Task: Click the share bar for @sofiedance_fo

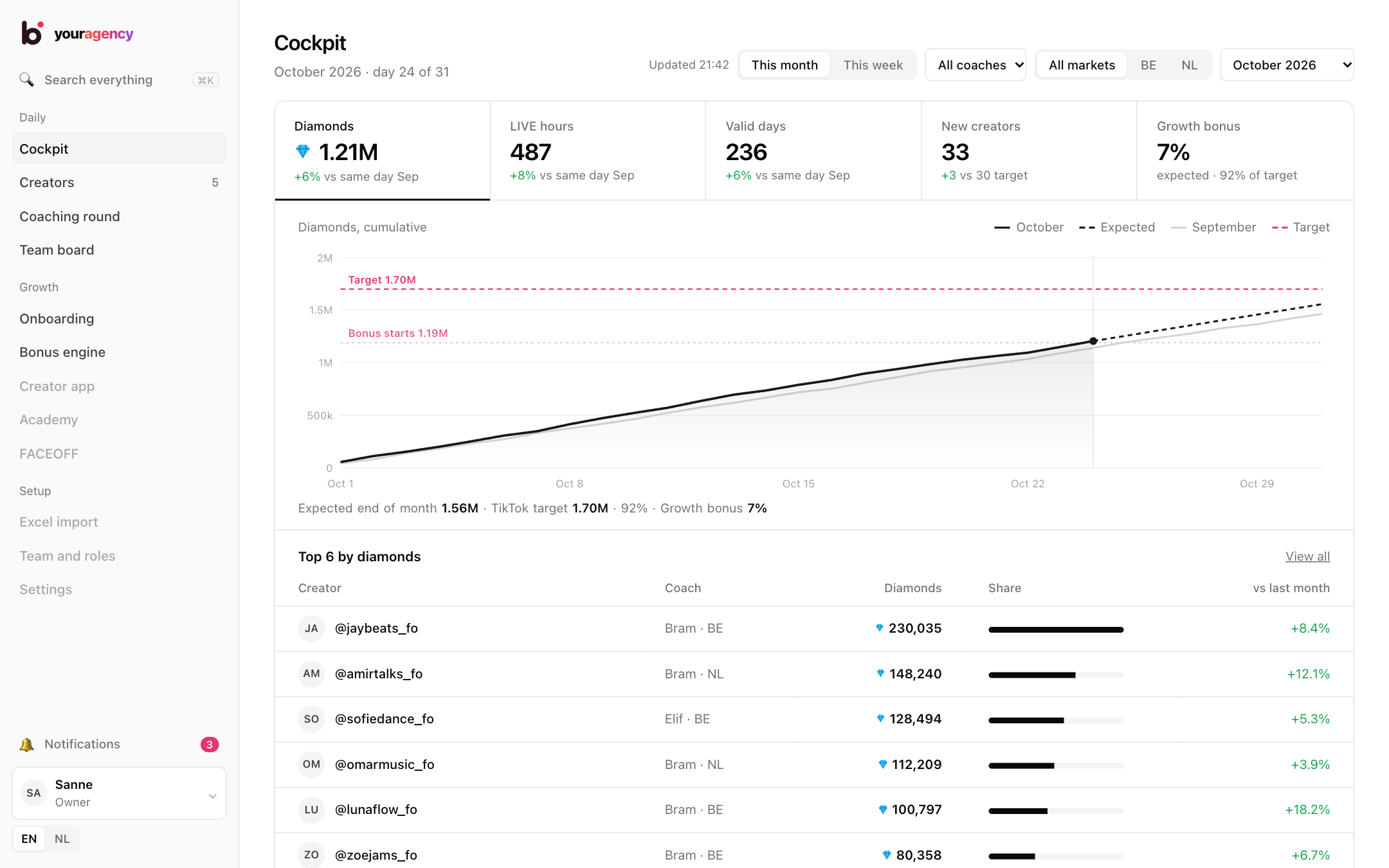Action: tap(1056, 720)
